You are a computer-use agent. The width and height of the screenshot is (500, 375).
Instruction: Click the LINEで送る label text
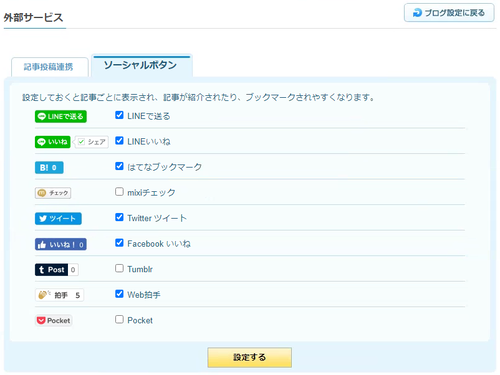click(x=149, y=116)
